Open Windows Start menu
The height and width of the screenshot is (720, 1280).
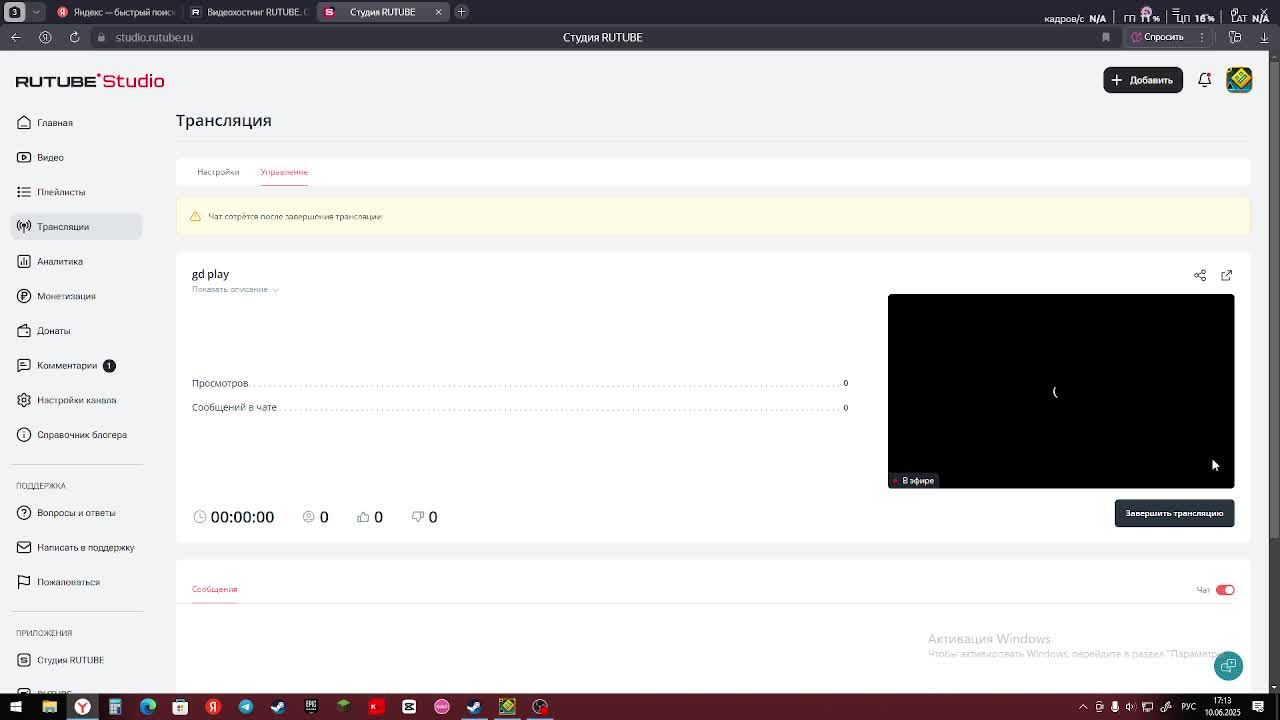point(16,707)
